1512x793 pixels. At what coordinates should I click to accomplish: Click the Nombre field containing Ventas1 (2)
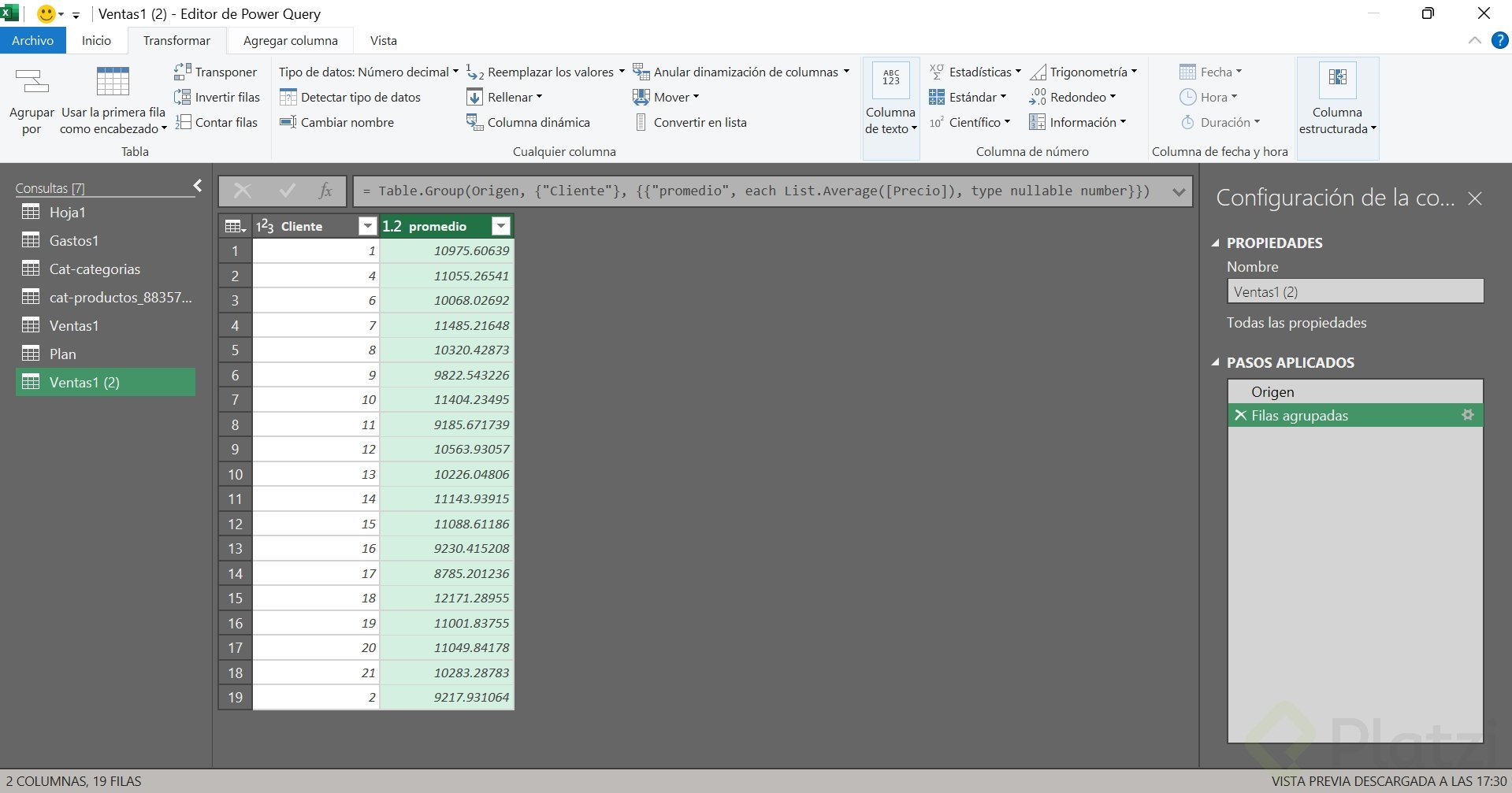1354,292
